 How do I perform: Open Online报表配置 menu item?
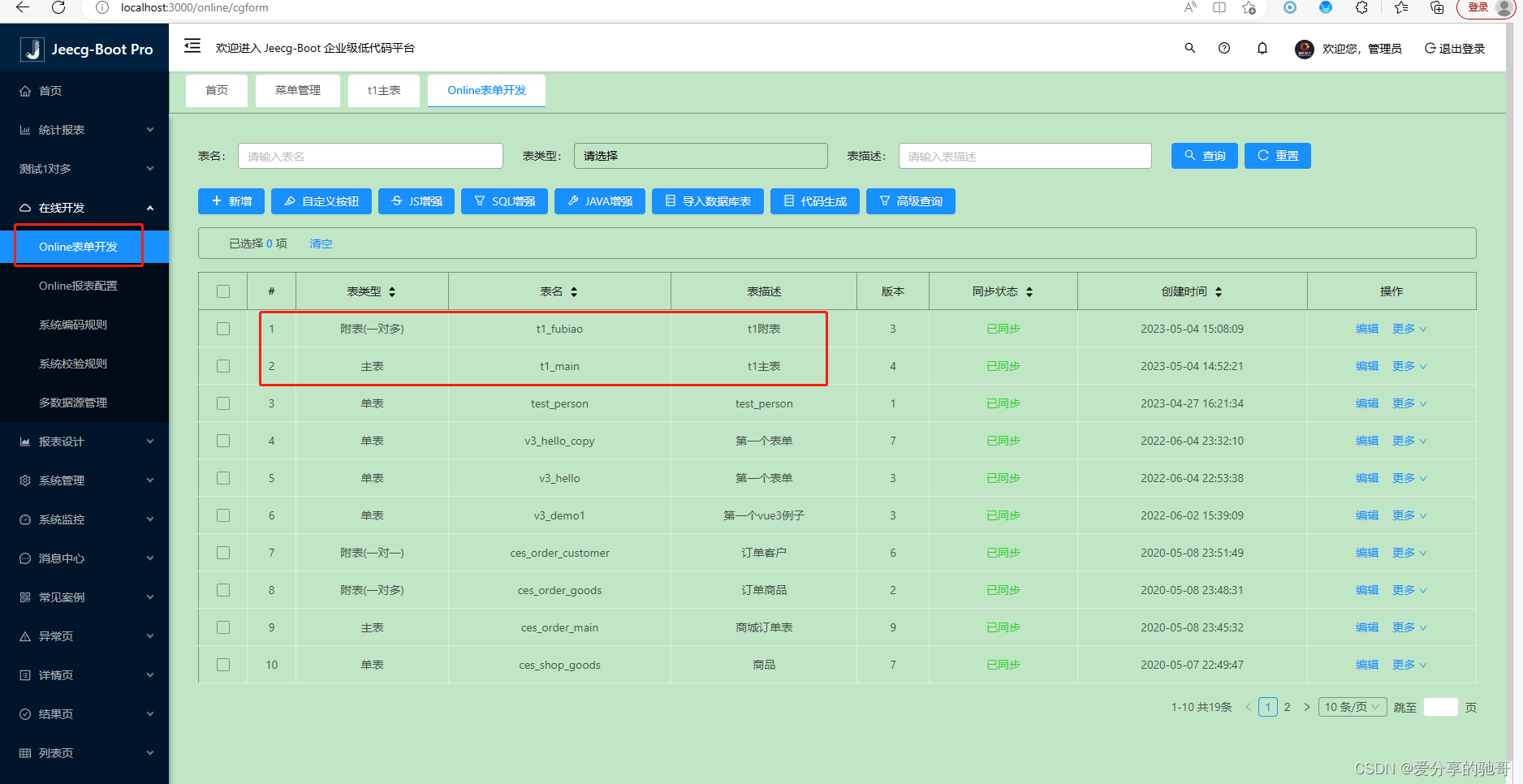point(84,286)
